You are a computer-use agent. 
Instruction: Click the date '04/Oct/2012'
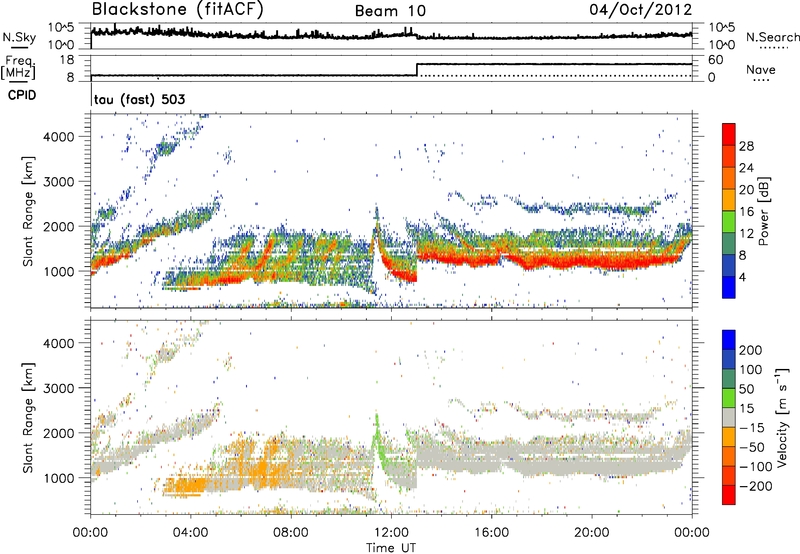(x=641, y=10)
